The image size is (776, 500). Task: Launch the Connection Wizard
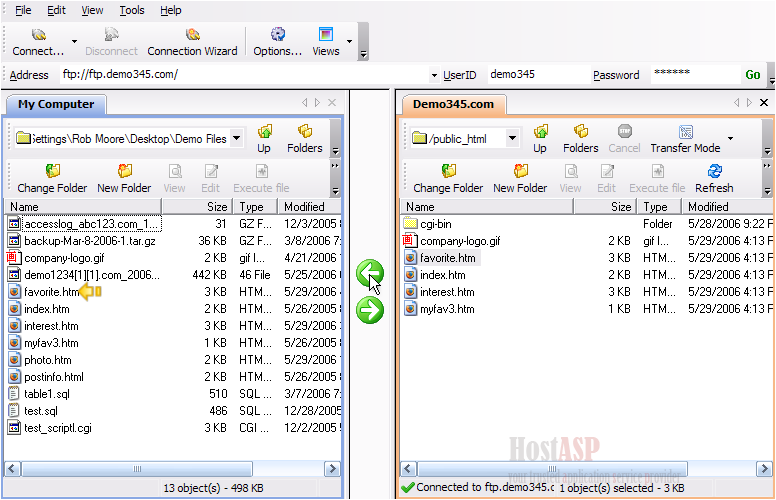[193, 42]
